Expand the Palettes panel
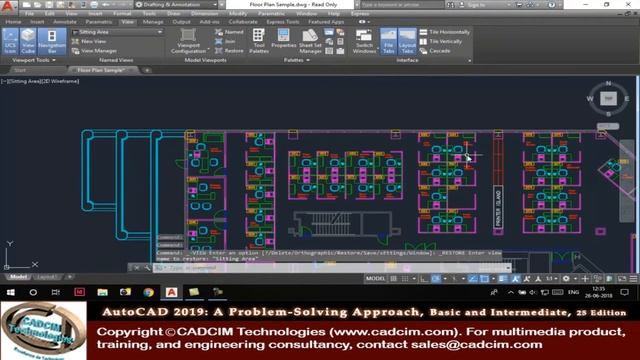 click(x=297, y=60)
